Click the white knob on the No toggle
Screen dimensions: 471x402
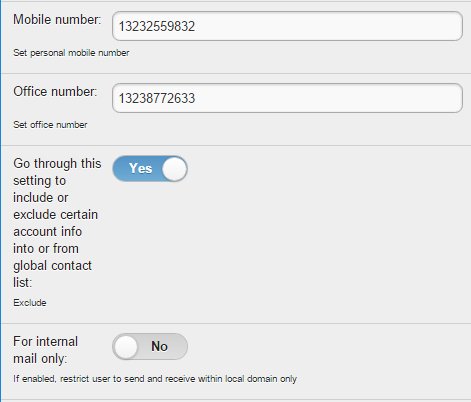[126, 347]
